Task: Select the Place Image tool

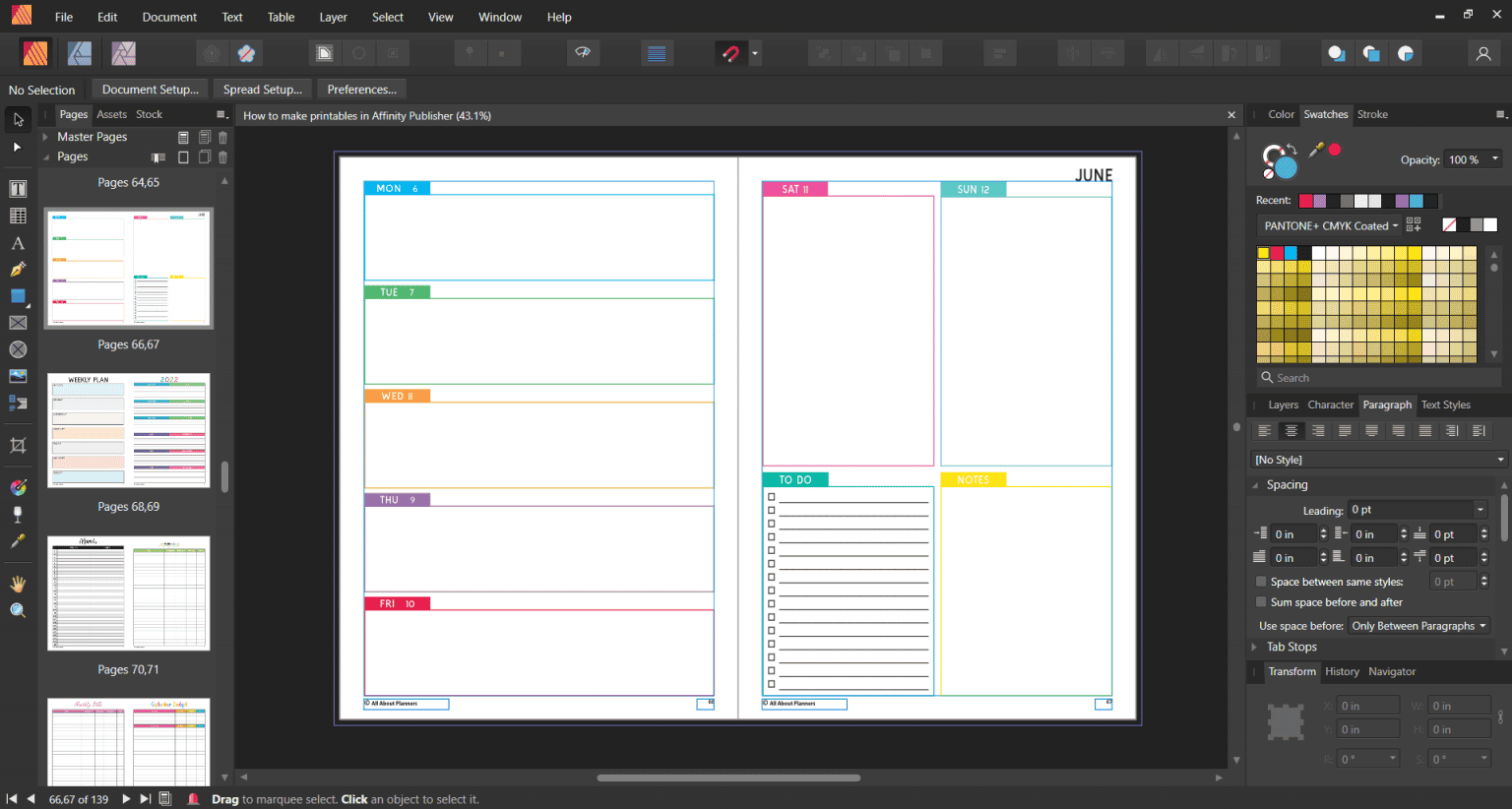Action: (18, 376)
